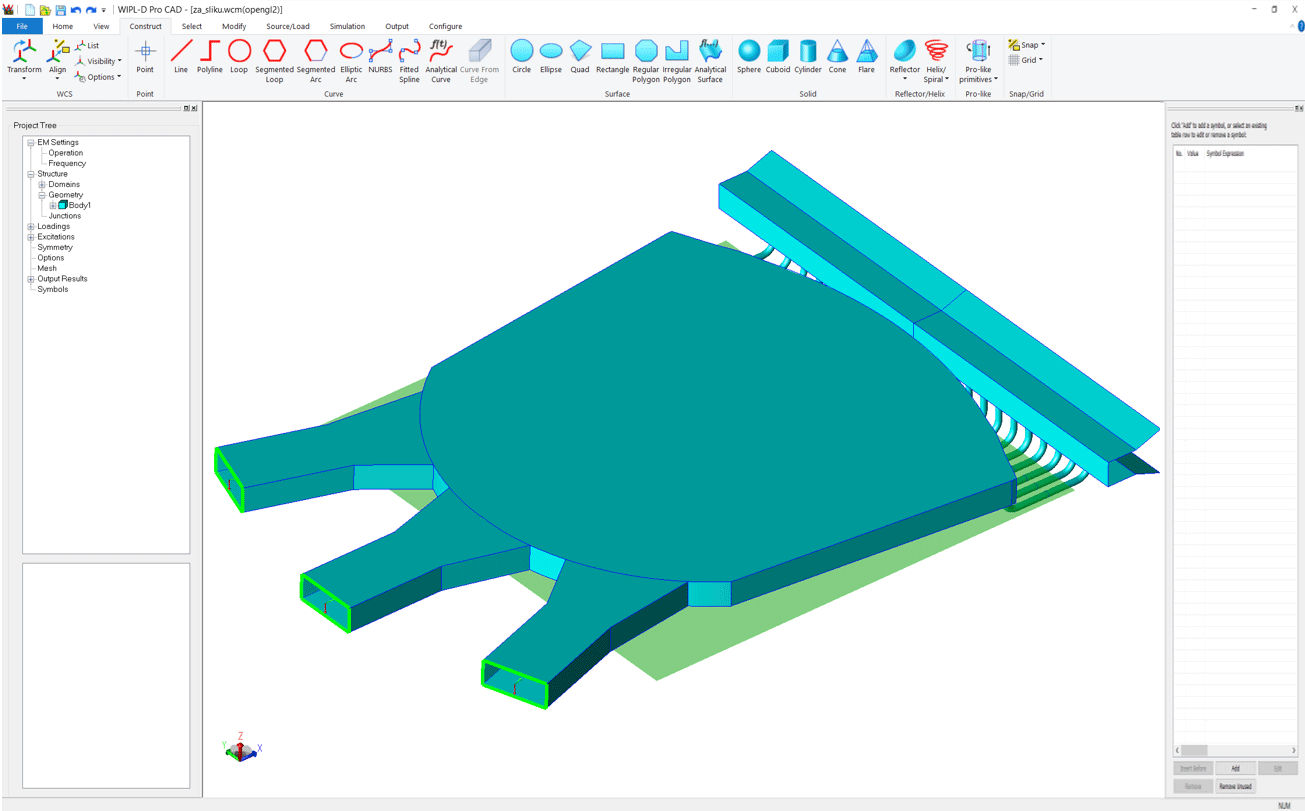Open the Visibility dropdown in WCS
Image resolution: width=1305 pixels, height=811 pixels.
pyautogui.click(x=100, y=61)
